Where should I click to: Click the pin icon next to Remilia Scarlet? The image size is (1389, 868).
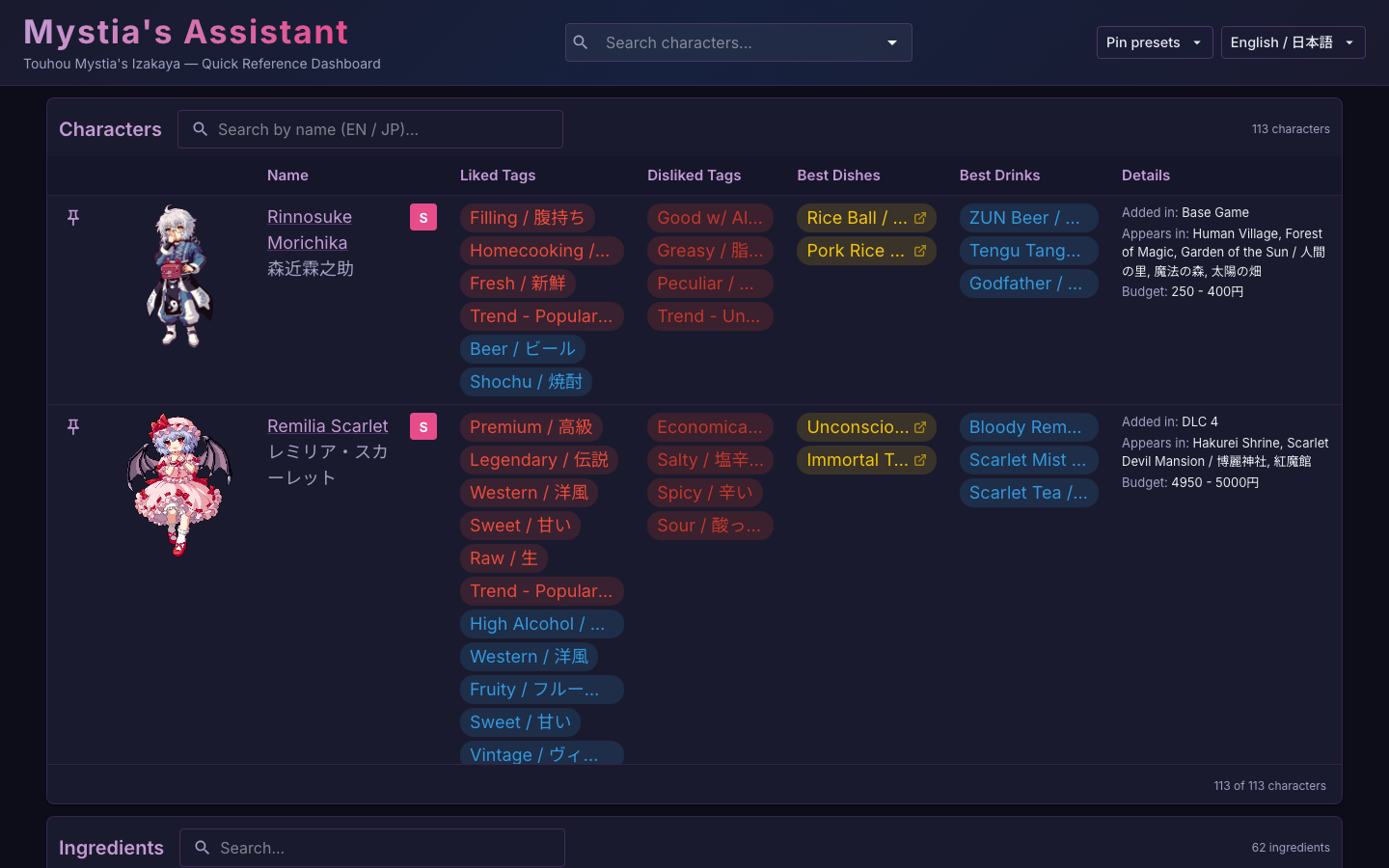(x=72, y=426)
